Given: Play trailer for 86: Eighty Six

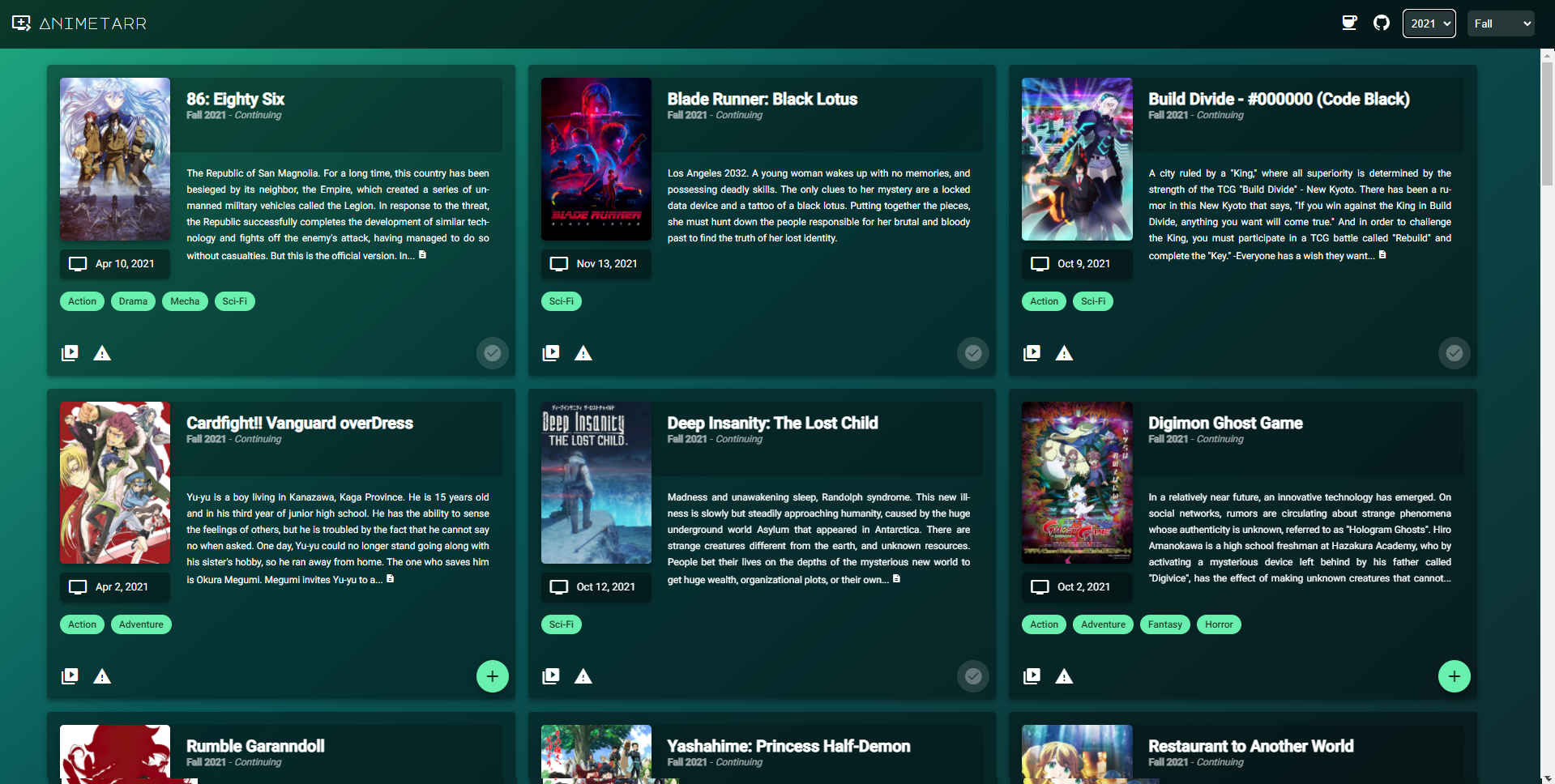Looking at the screenshot, I should tap(70, 353).
